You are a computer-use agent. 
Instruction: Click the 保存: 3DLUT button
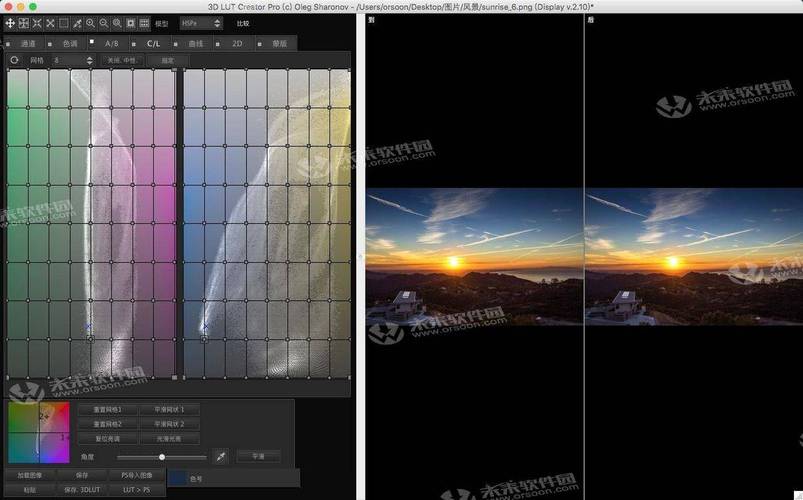pyautogui.click(x=82, y=490)
